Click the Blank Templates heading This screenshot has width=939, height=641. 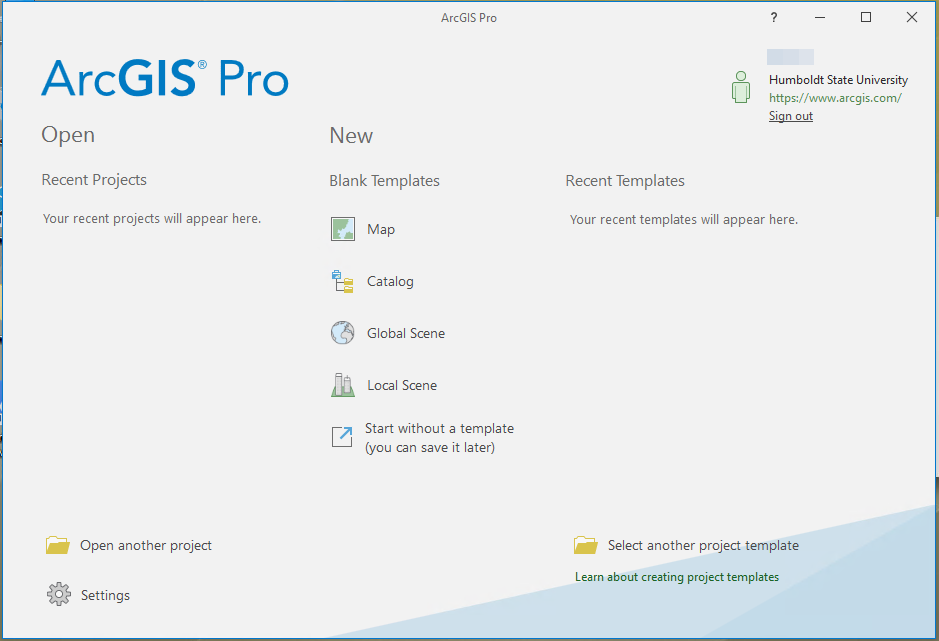(x=384, y=181)
